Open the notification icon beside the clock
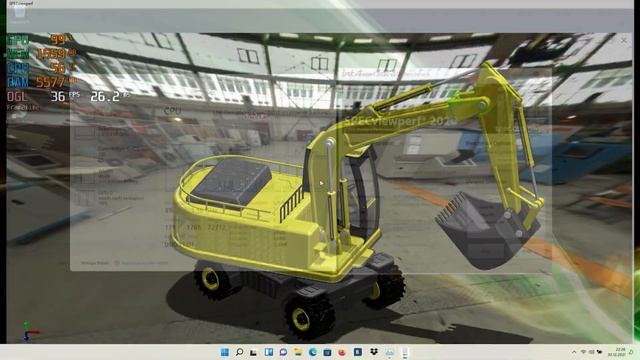Screen dimensions: 640x360 pos(631,352)
